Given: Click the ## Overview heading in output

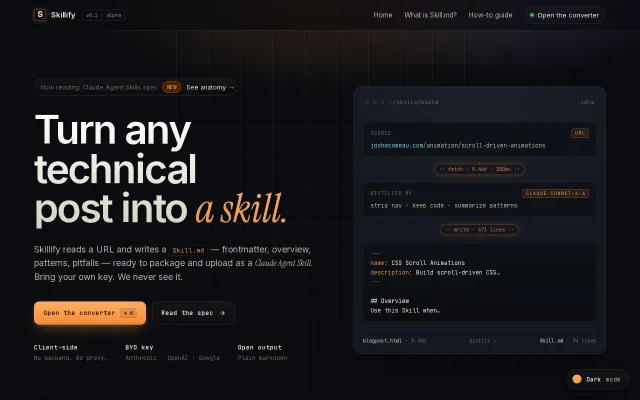Looking at the screenshot, I should 390,301.
